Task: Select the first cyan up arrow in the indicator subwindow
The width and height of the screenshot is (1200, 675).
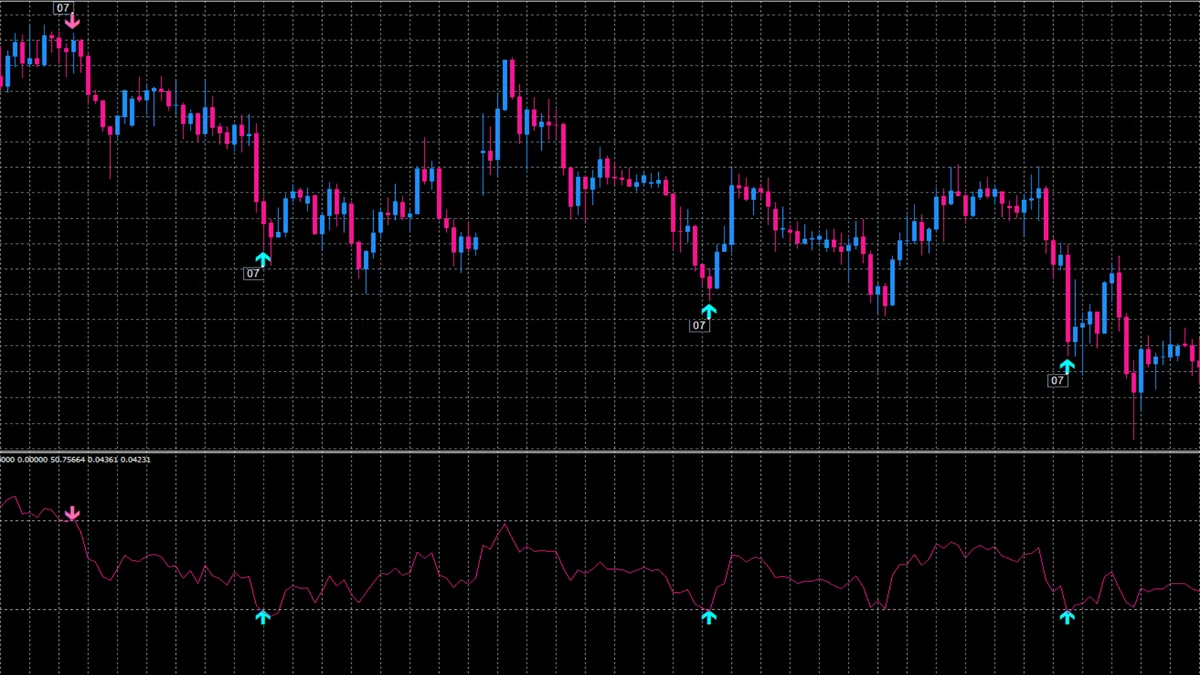Action: 263,617
